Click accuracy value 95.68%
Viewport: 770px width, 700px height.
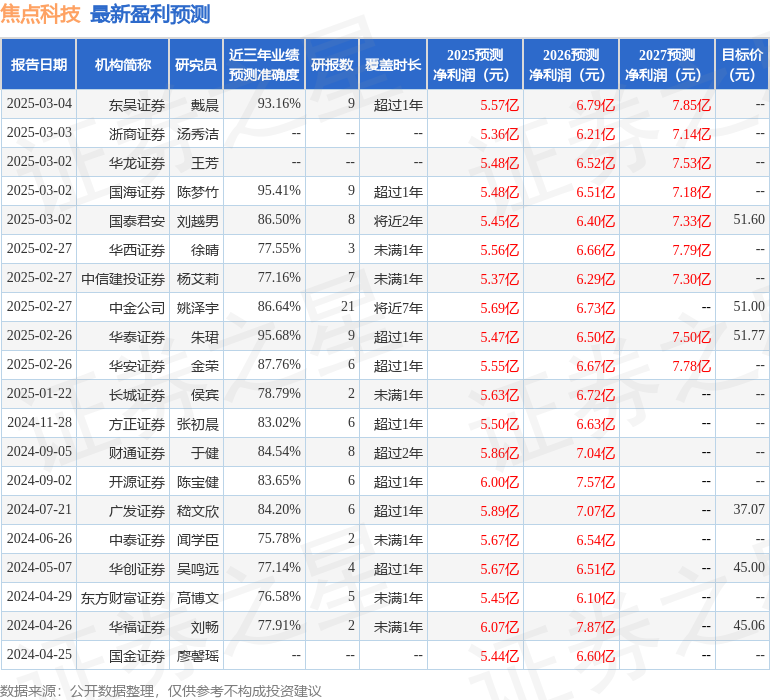click(x=279, y=336)
